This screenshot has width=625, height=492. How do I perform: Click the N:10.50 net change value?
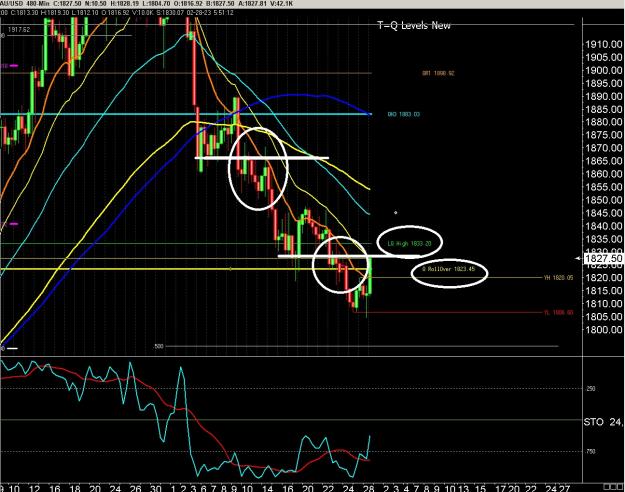pyautogui.click(x=94, y=4)
